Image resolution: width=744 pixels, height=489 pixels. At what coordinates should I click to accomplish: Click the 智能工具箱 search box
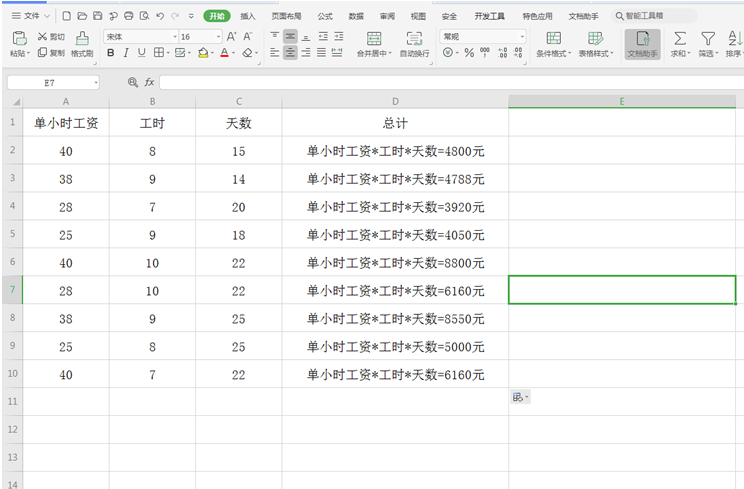pyautogui.click(x=655, y=16)
